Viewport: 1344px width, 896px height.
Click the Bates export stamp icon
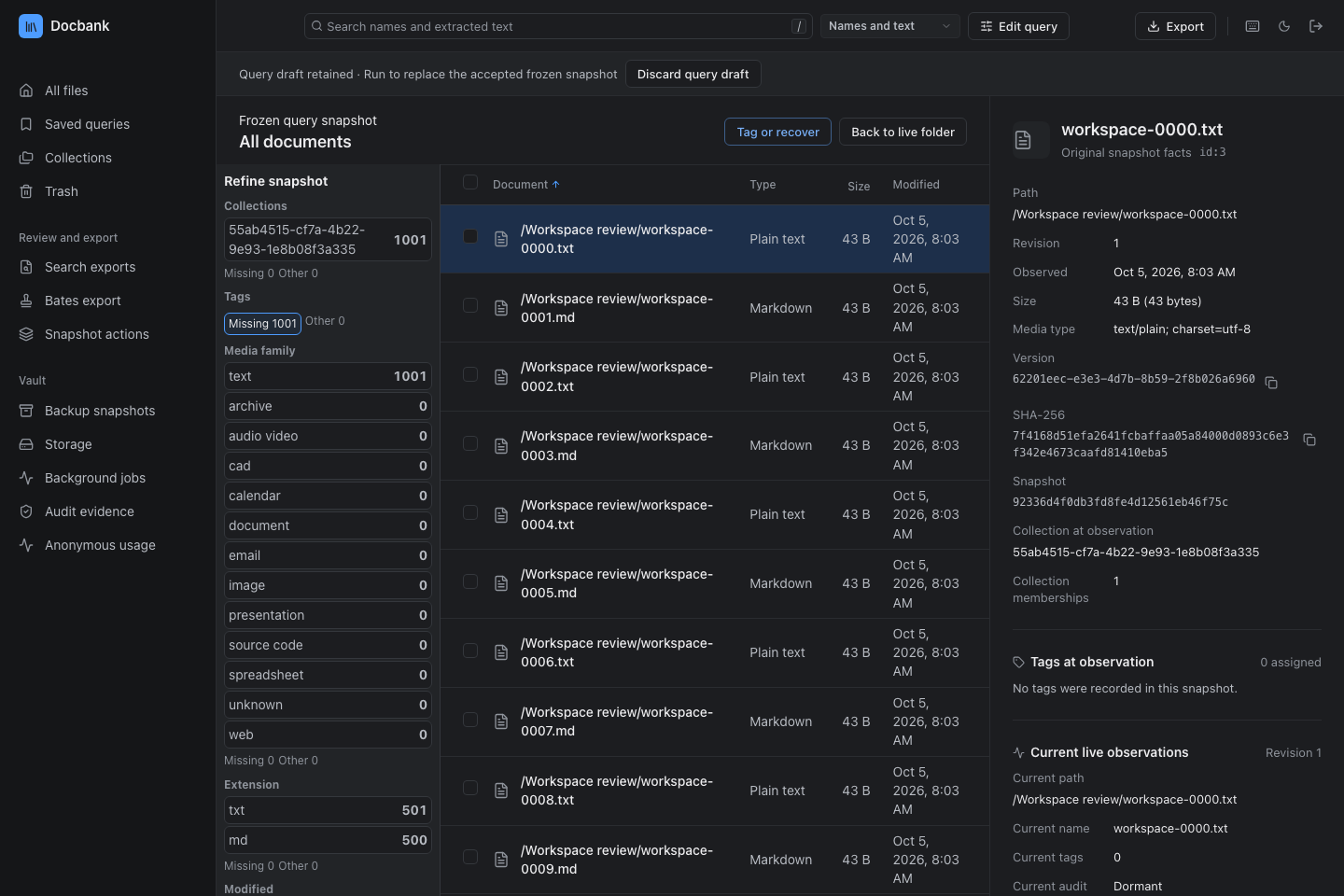click(x=26, y=301)
